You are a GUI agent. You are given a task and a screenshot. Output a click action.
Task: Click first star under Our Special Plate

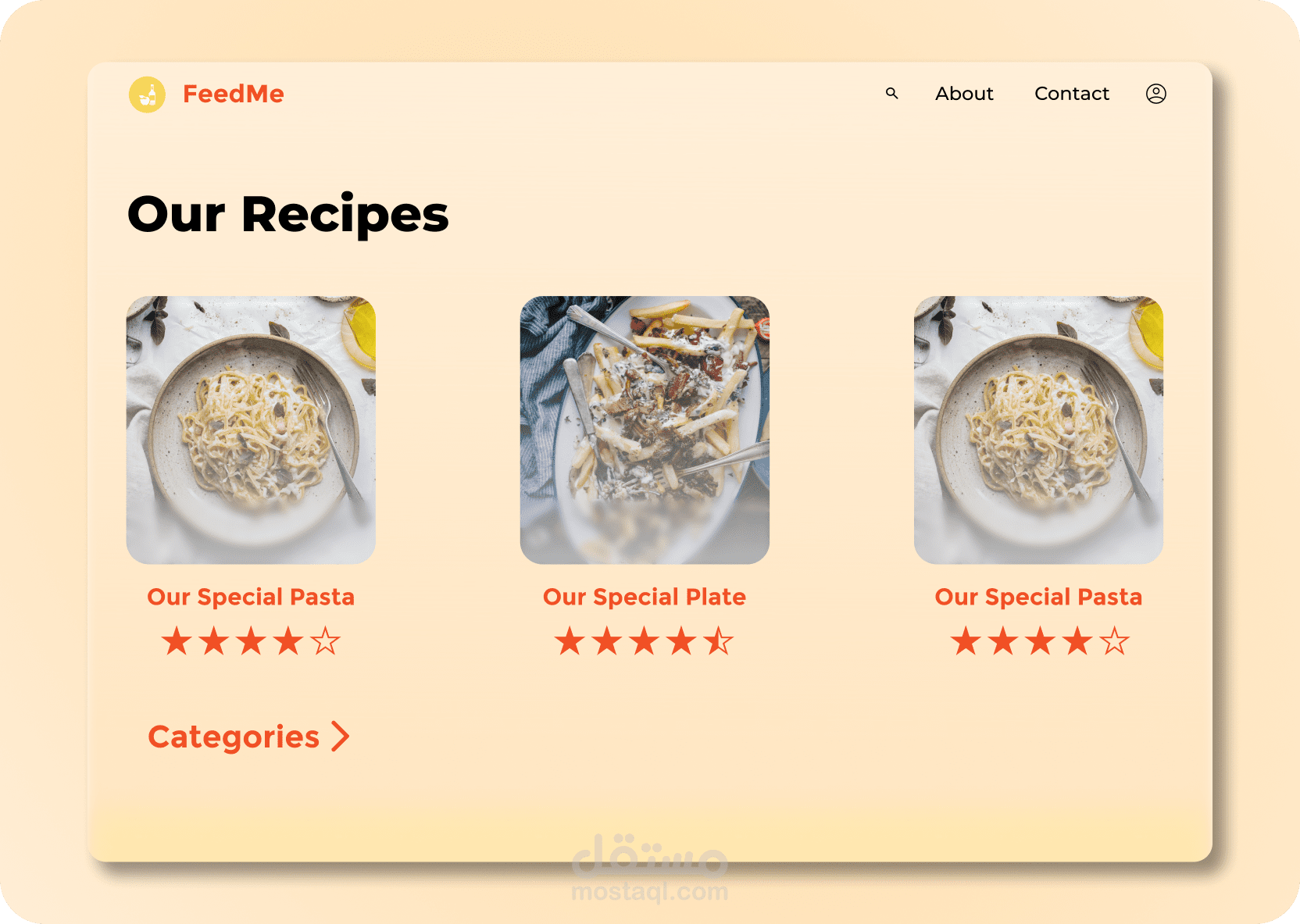pyautogui.click(x=570, y=641)
